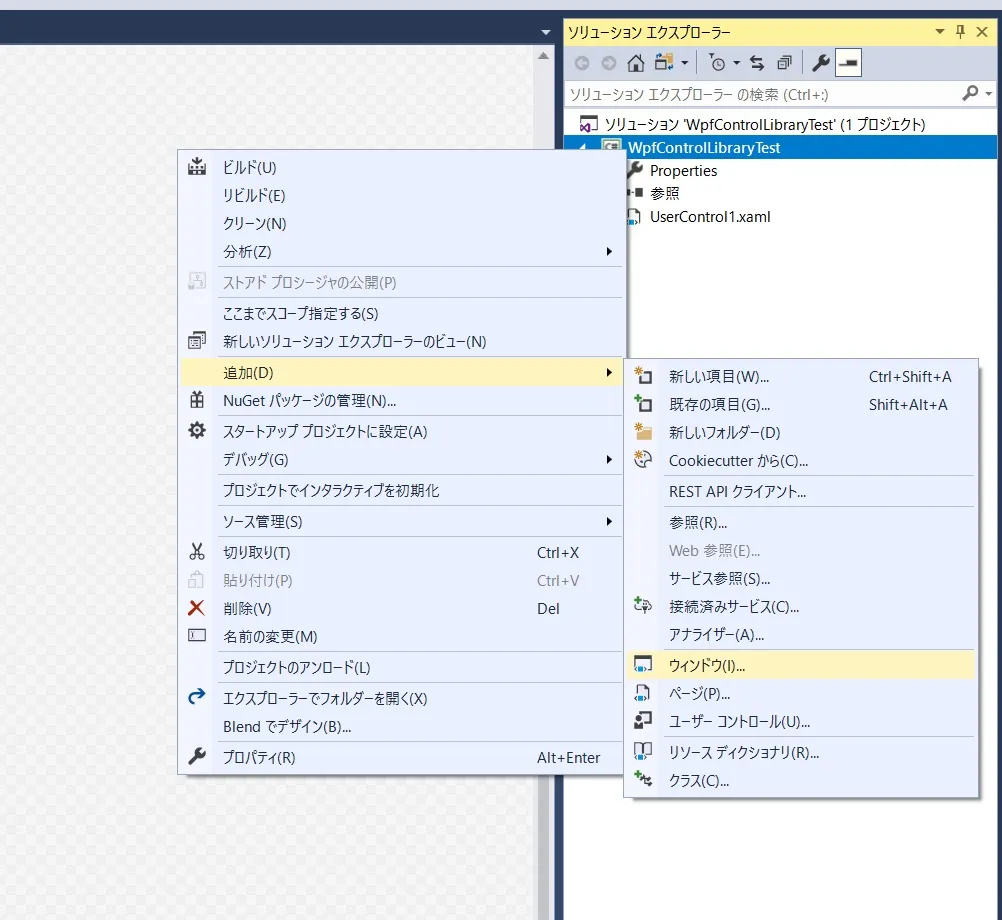This screenshot has height=920, width=1002.
Task: Toggle the Preview Selected Items button
Action: click(x=849, y=63)
